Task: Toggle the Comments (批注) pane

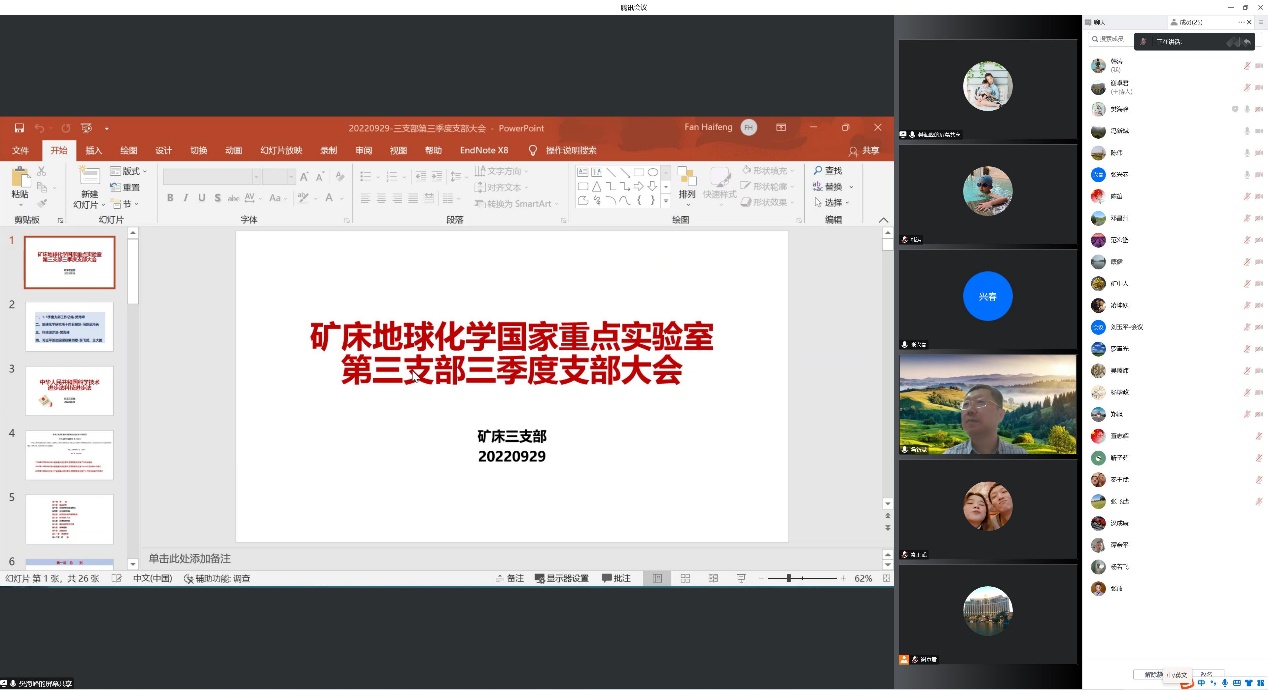Action: [616, 578]
